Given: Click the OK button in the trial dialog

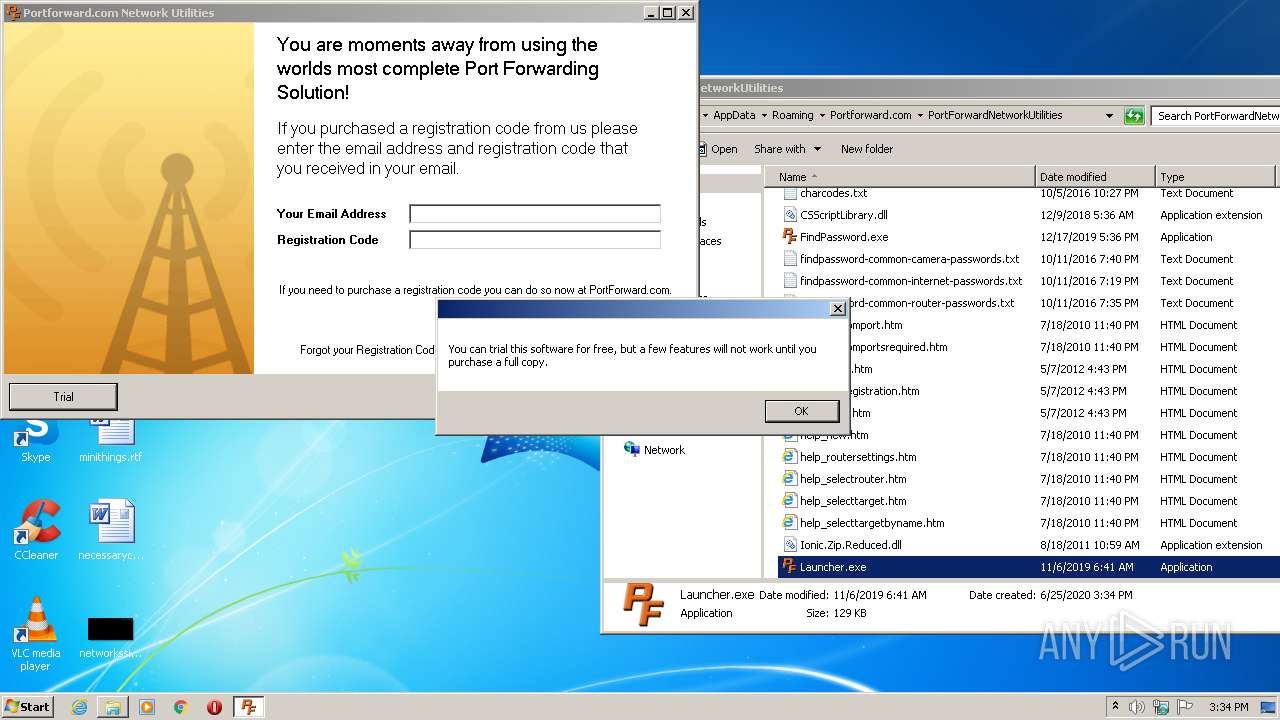Looking at the screenshot, I should pyautogui.click(x=801, y=411).
